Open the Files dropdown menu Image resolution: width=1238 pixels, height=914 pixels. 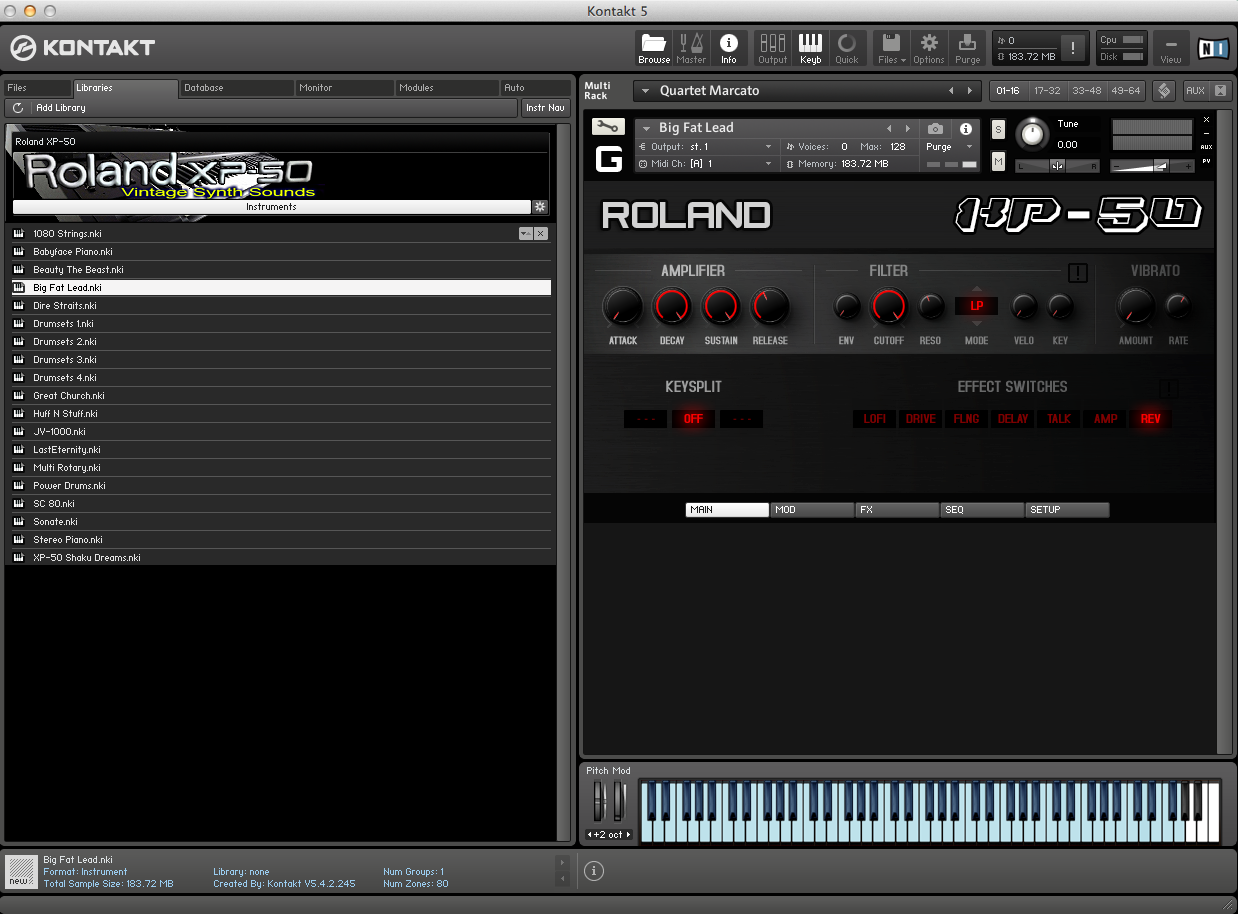click(x=891, y=47)
